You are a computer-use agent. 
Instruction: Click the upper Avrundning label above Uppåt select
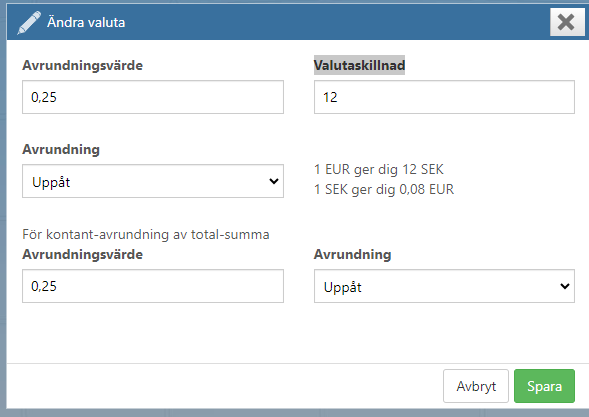point(61,150)
